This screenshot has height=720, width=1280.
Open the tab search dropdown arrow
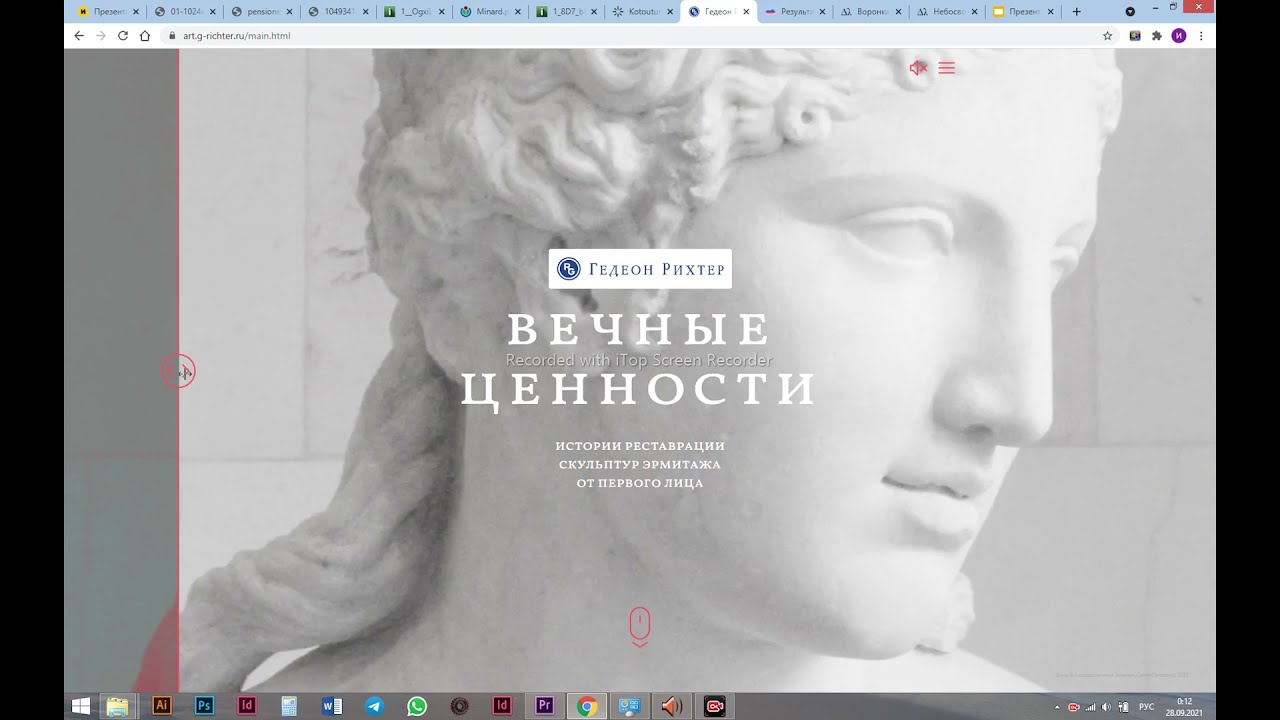(x=1130, y=12)
